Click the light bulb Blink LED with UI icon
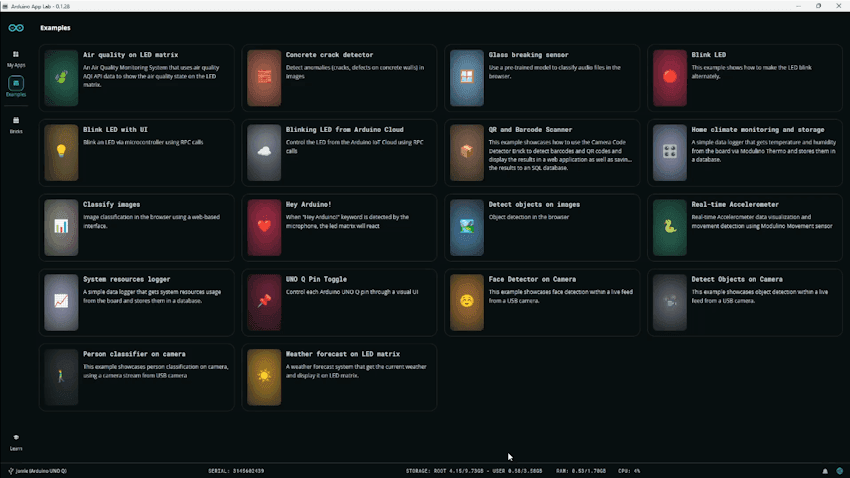850x478 pixels. click(61, 152)
